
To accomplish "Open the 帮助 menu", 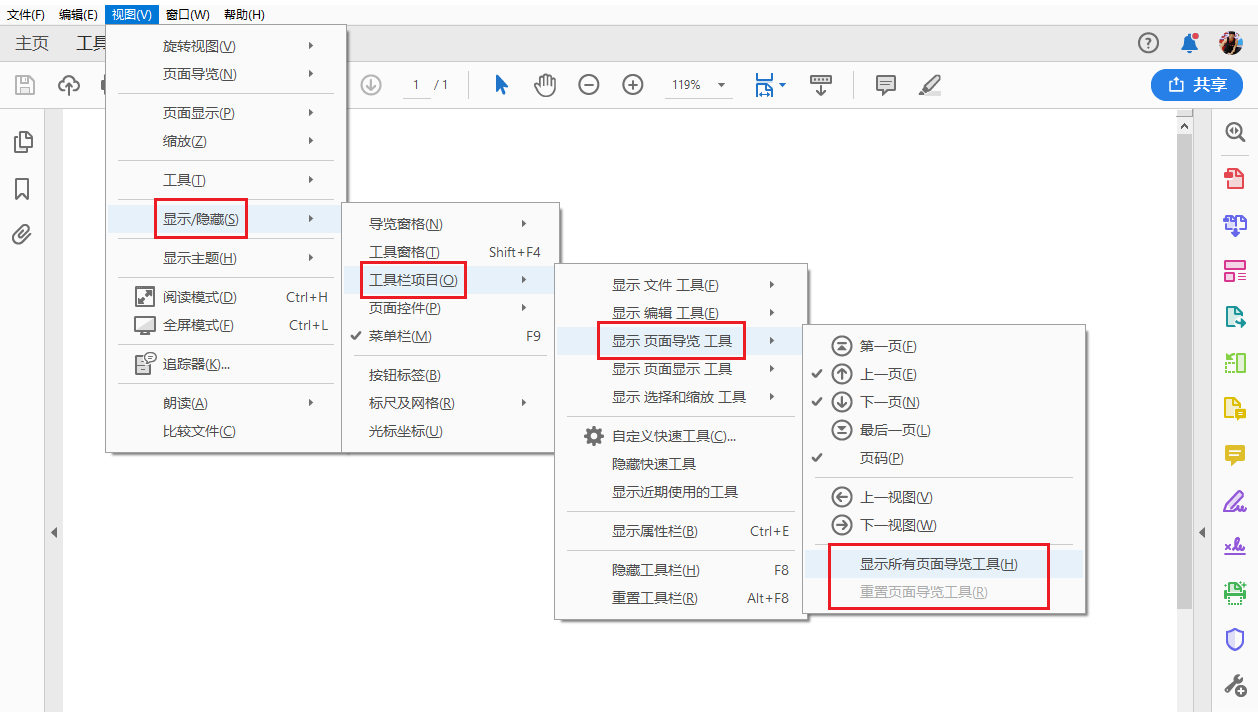I will pyautogui.click(x=245, y=14).
